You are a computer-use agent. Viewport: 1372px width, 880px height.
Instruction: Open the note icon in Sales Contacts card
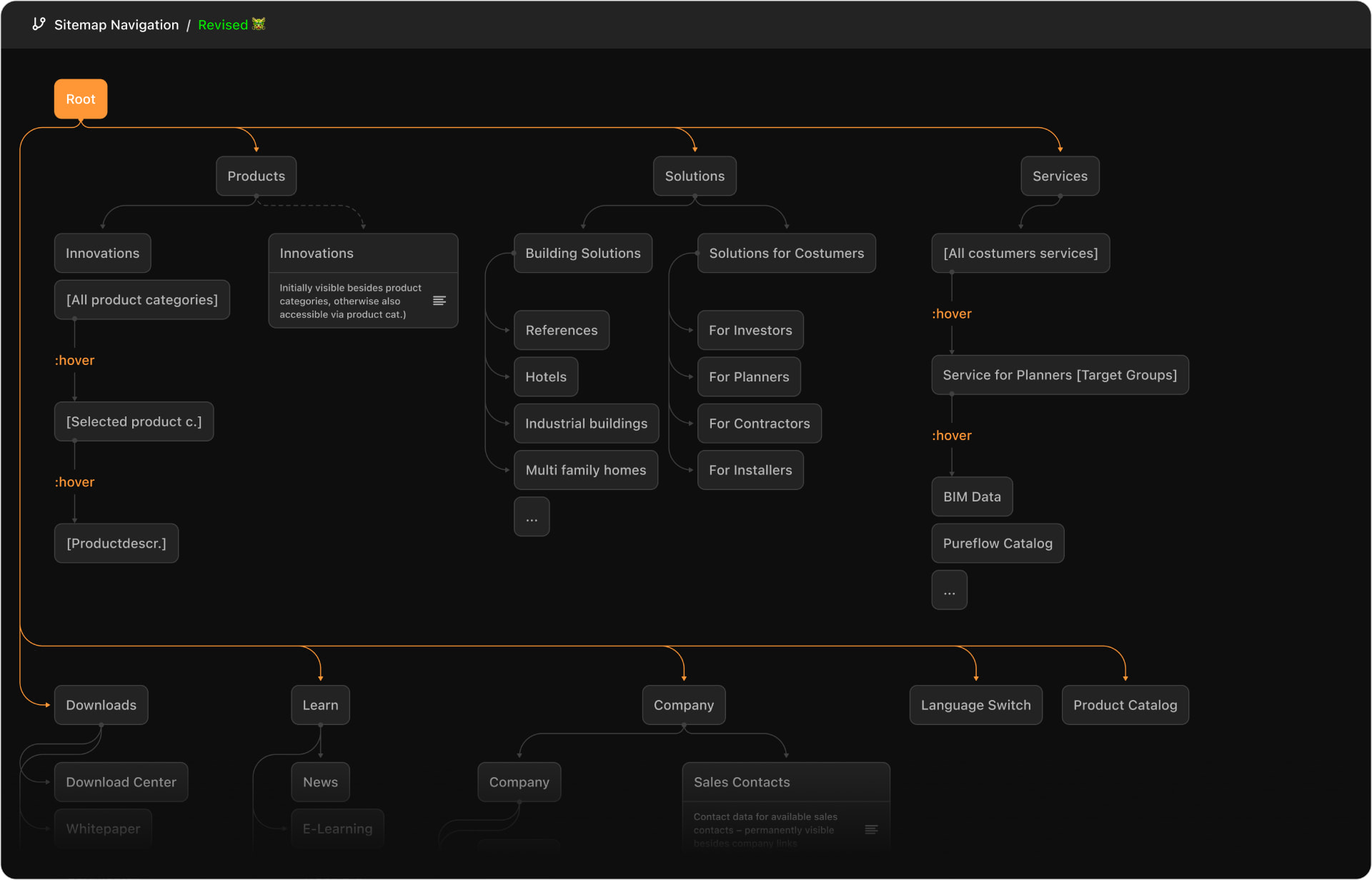[871, 829]
